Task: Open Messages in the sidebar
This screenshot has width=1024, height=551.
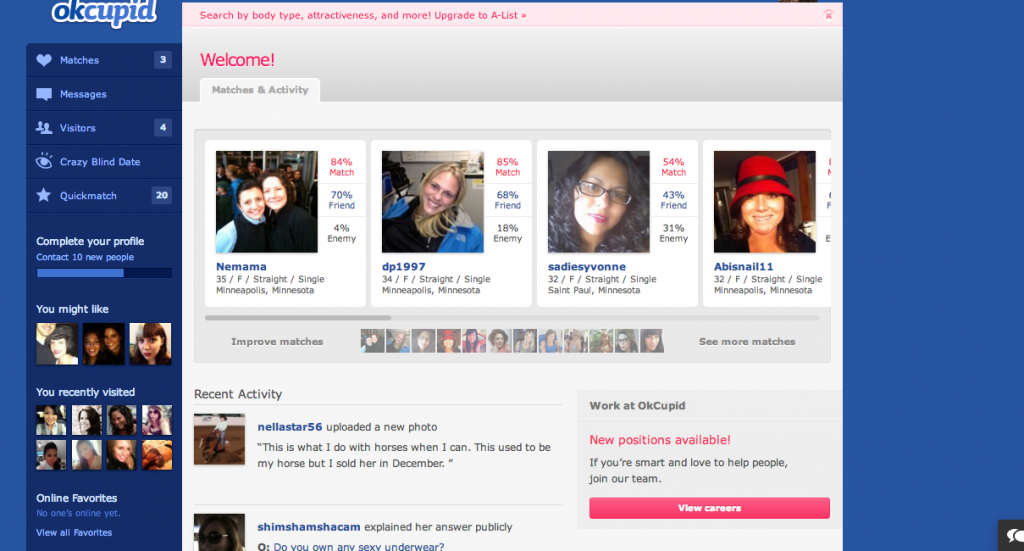Action: click(x=104, y=94)
